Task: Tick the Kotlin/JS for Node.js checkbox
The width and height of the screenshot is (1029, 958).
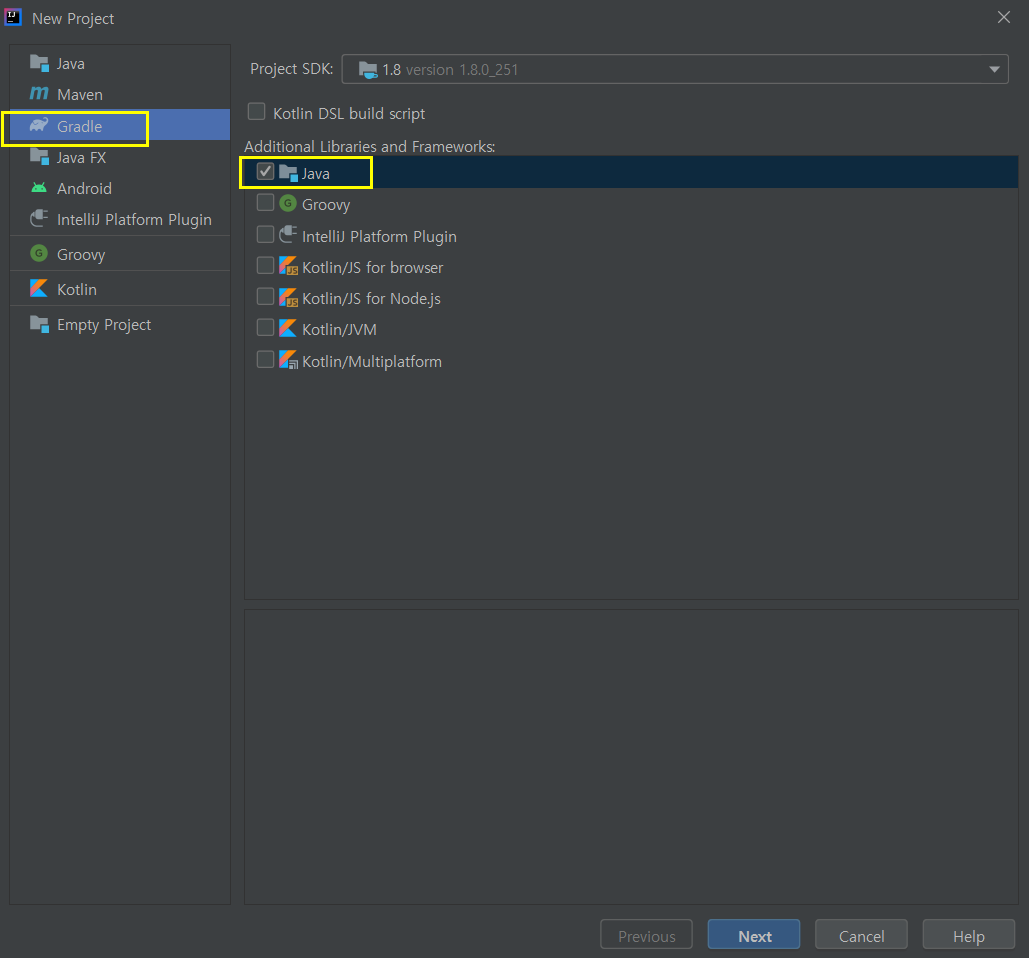Action: 265,297
